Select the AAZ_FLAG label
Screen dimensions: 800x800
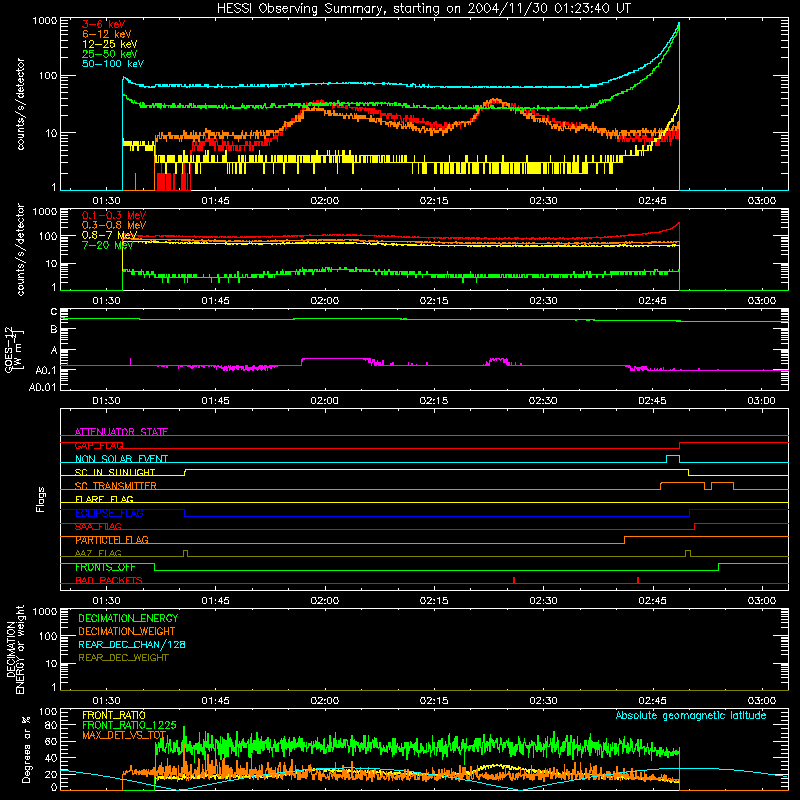(98, 553)
